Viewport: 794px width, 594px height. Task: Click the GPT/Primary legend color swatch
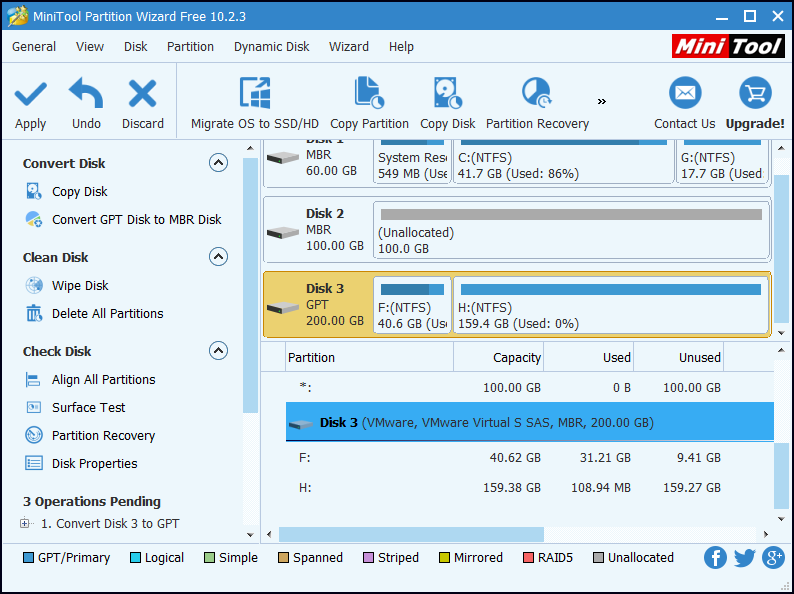pos(28,558)
